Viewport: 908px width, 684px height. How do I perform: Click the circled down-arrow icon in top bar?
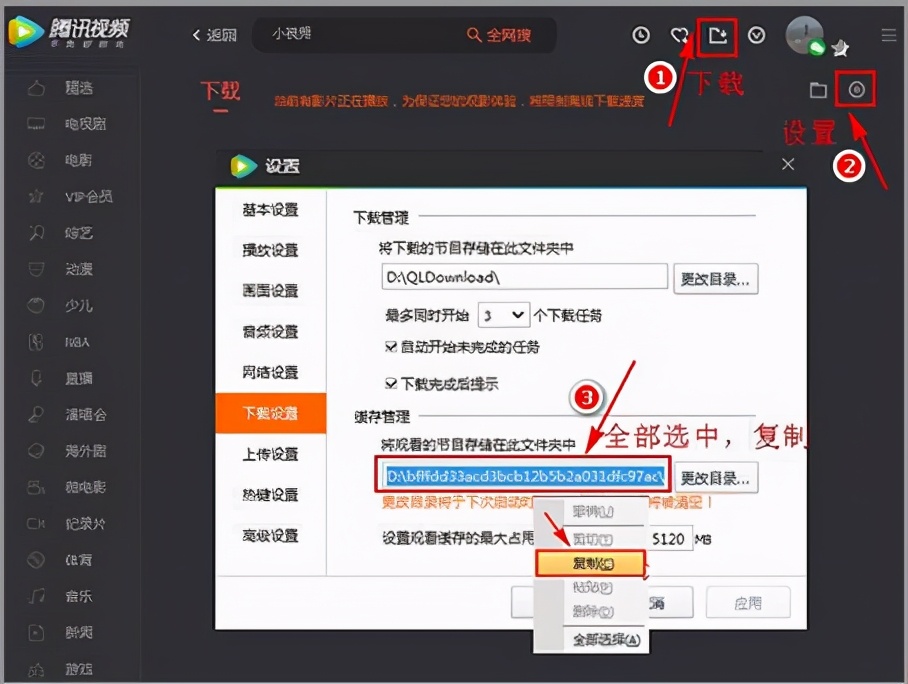(x=756, y=35)
